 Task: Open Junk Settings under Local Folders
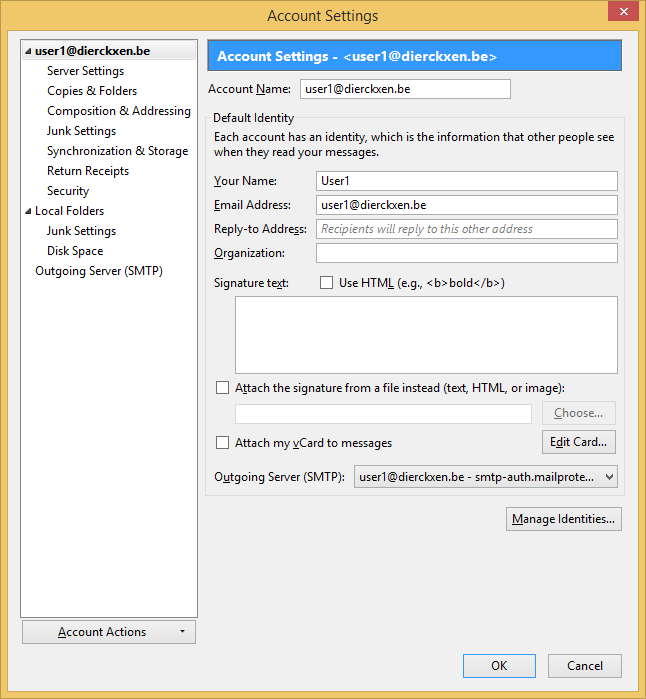(x=82, y=231)
